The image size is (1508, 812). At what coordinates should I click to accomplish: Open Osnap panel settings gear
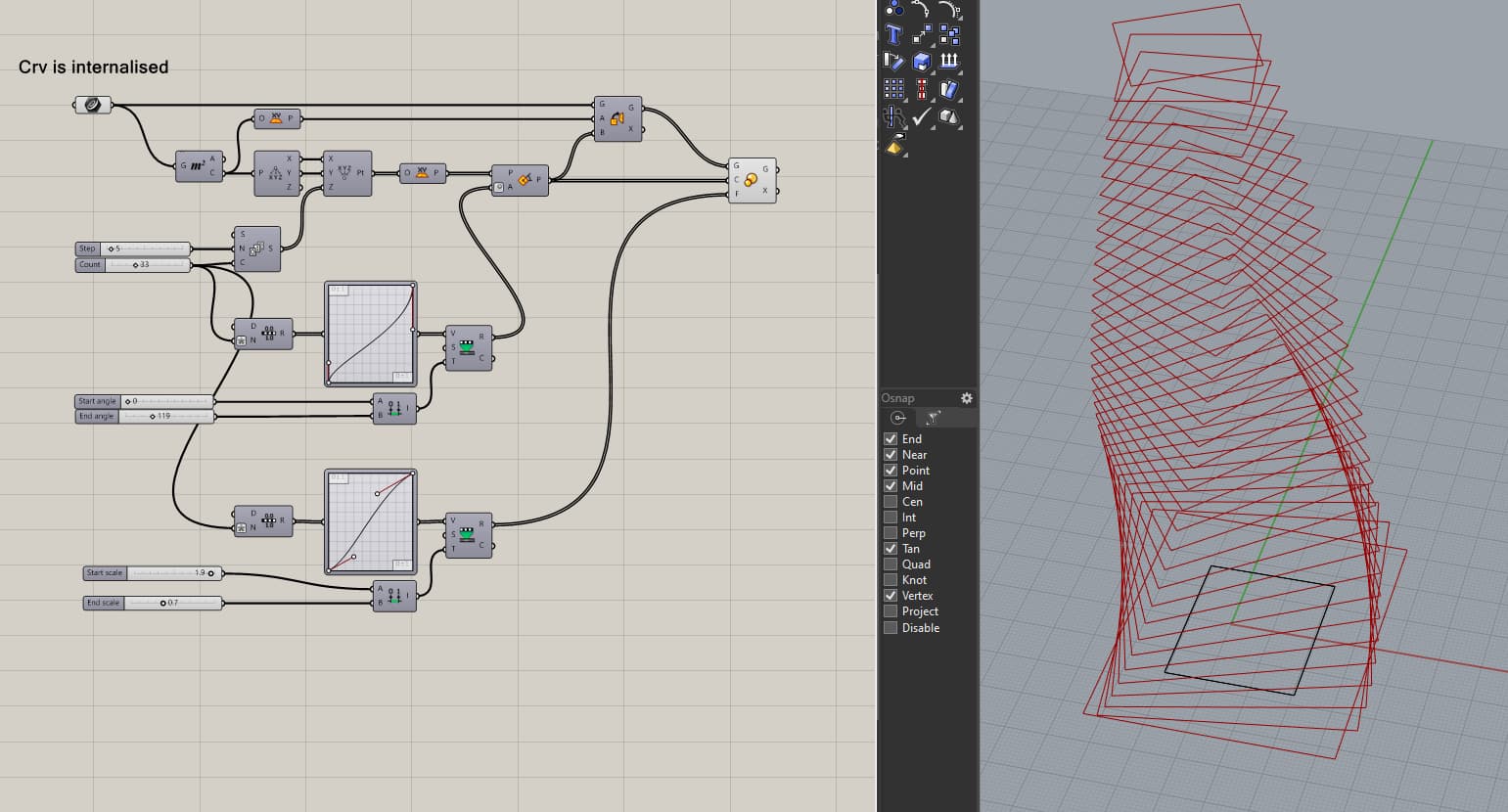tap(967, 398)
